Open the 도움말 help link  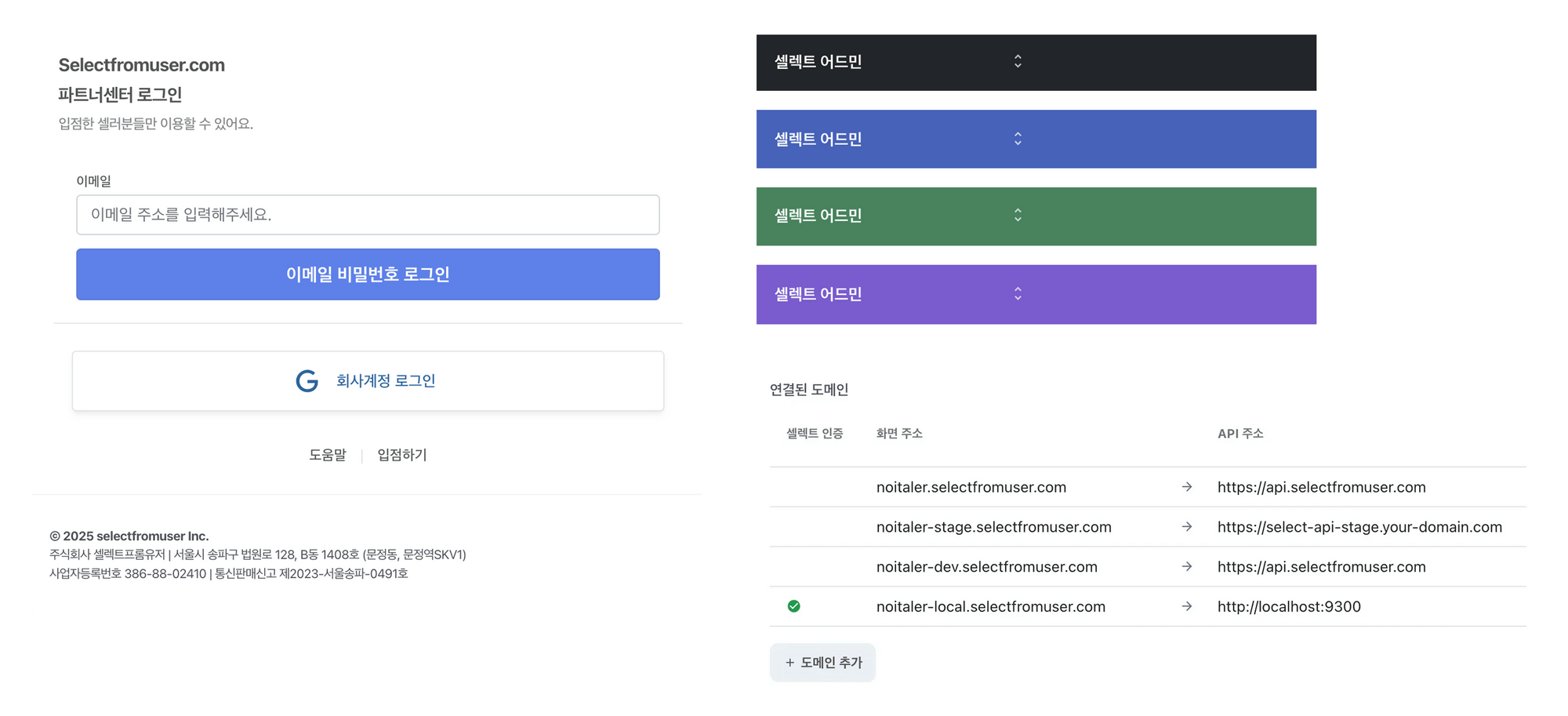(327, 455)
